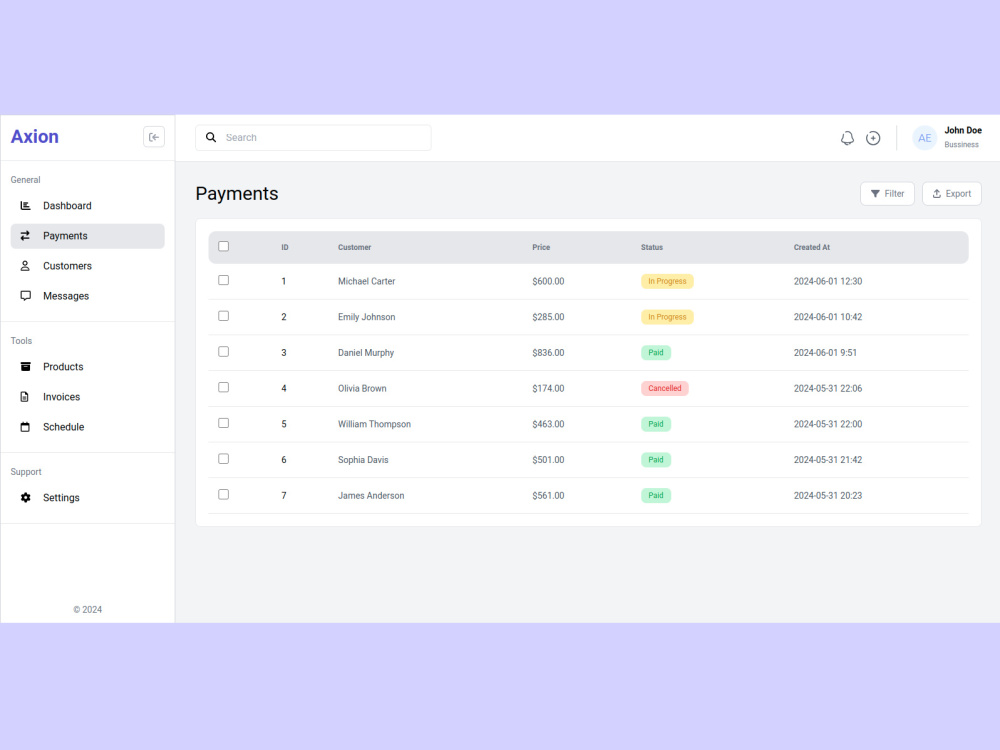Viewport: 1000px width, 750px height.
Task: Click the Settings gear icon
Action: [26, 497]
